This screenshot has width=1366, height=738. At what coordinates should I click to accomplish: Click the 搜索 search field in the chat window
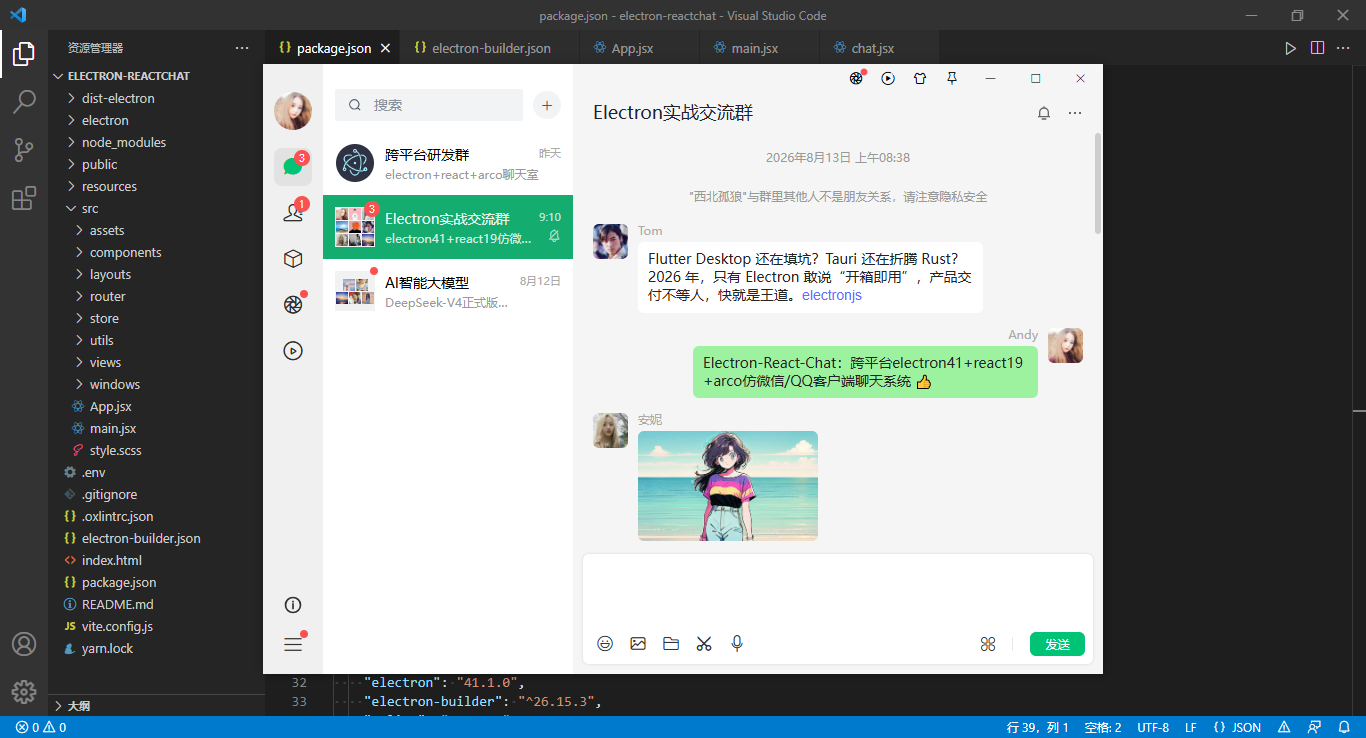[x=429, y=105]
